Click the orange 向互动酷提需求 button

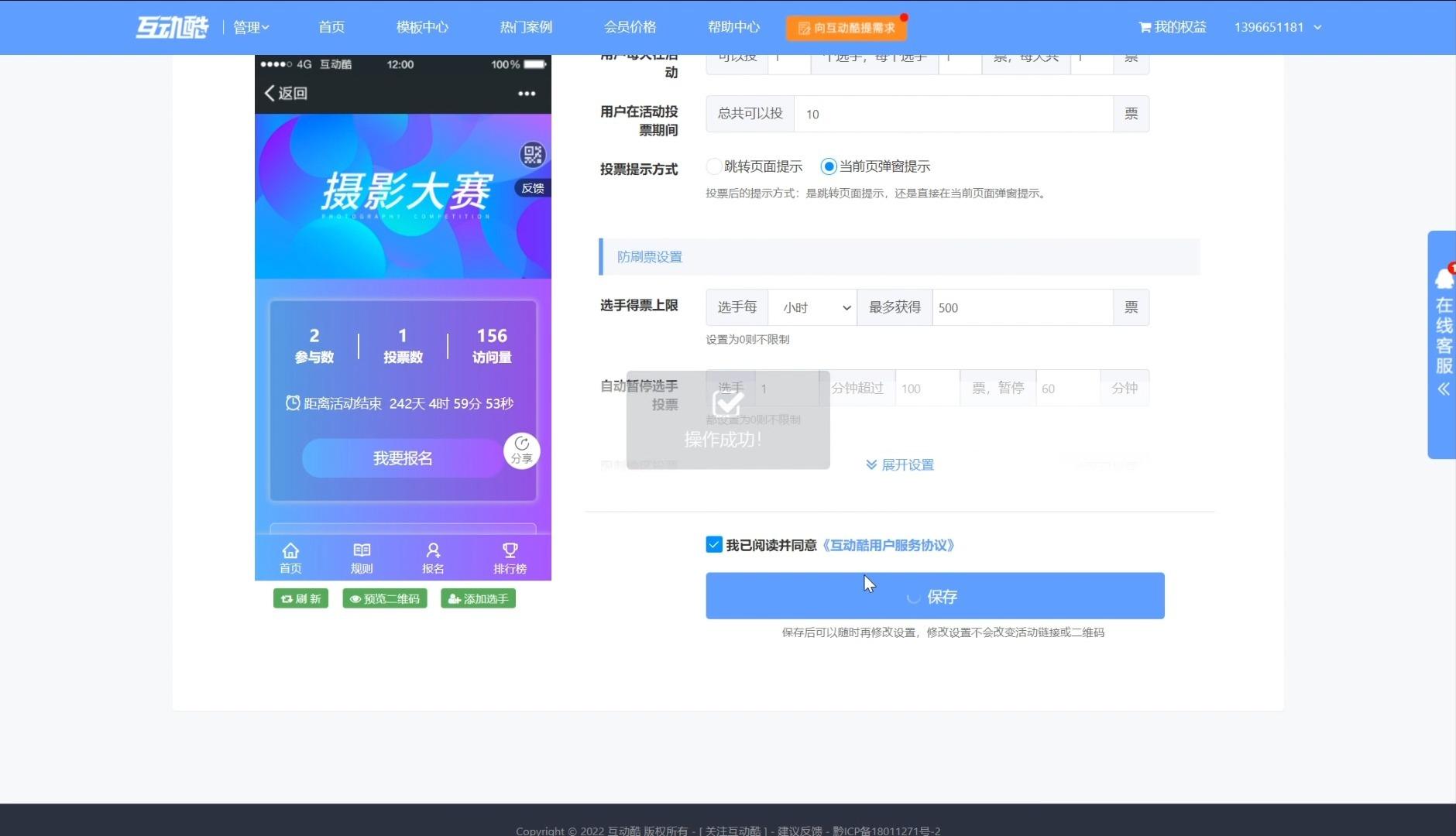846,28
